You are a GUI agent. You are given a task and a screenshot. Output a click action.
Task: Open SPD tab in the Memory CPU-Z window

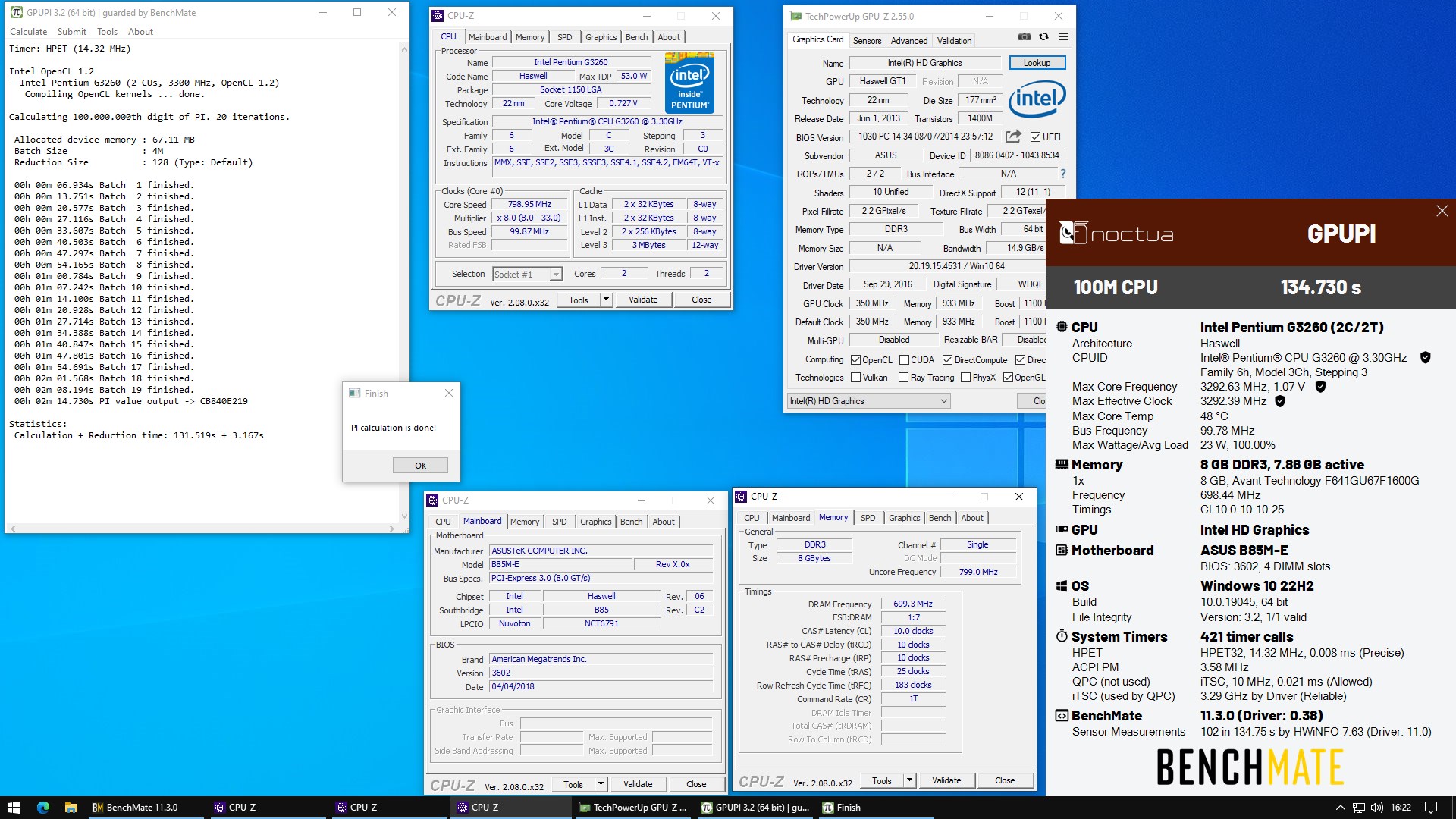(868, 518)
